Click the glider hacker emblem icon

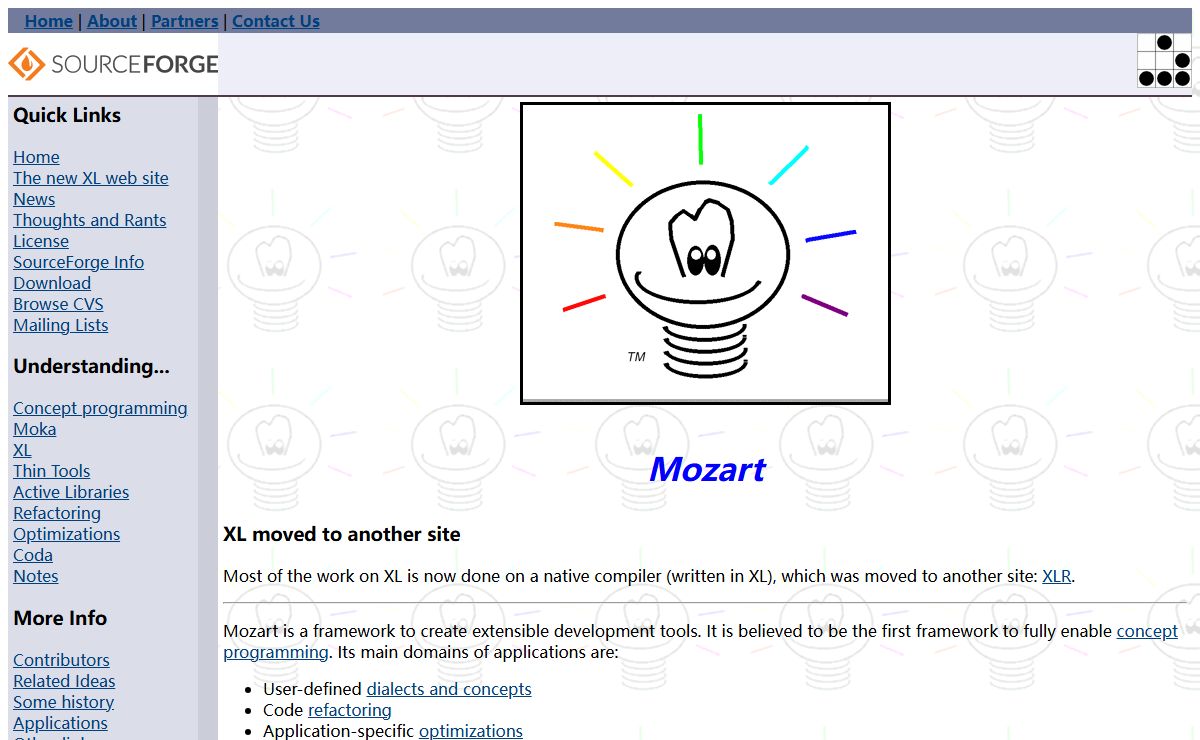[1164, 60]
